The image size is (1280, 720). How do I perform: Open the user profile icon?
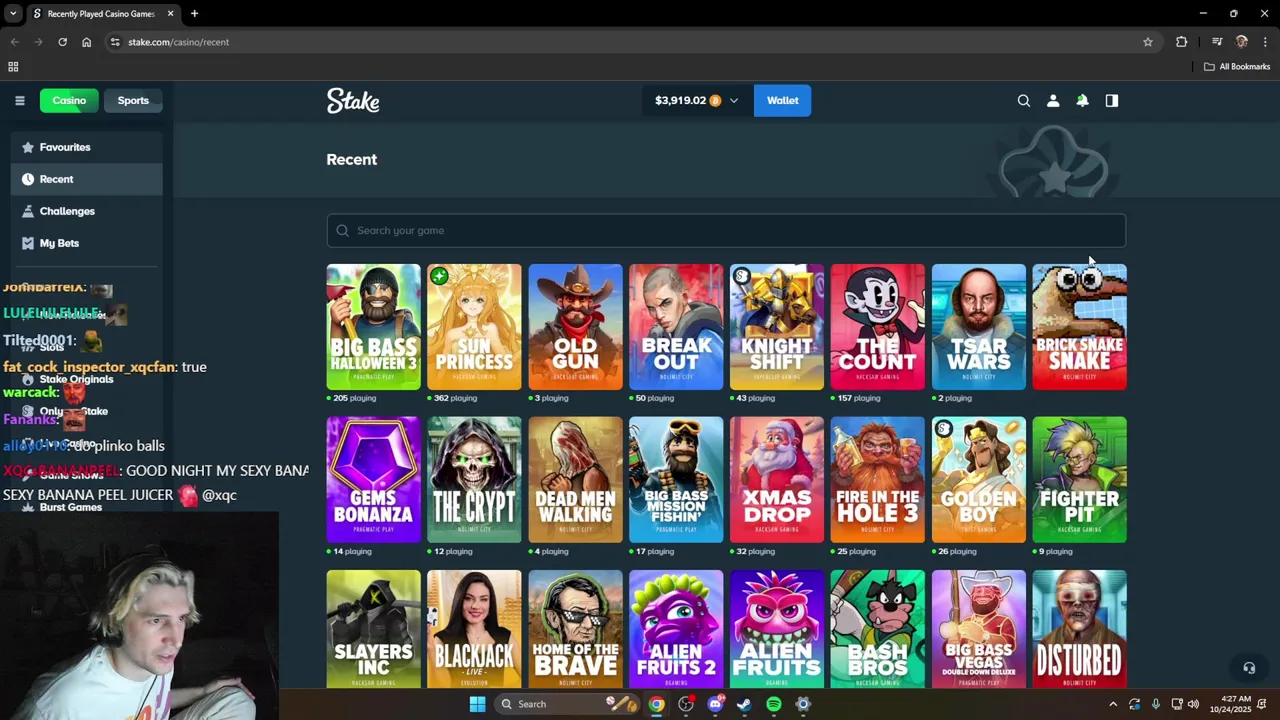point(1053,100)
